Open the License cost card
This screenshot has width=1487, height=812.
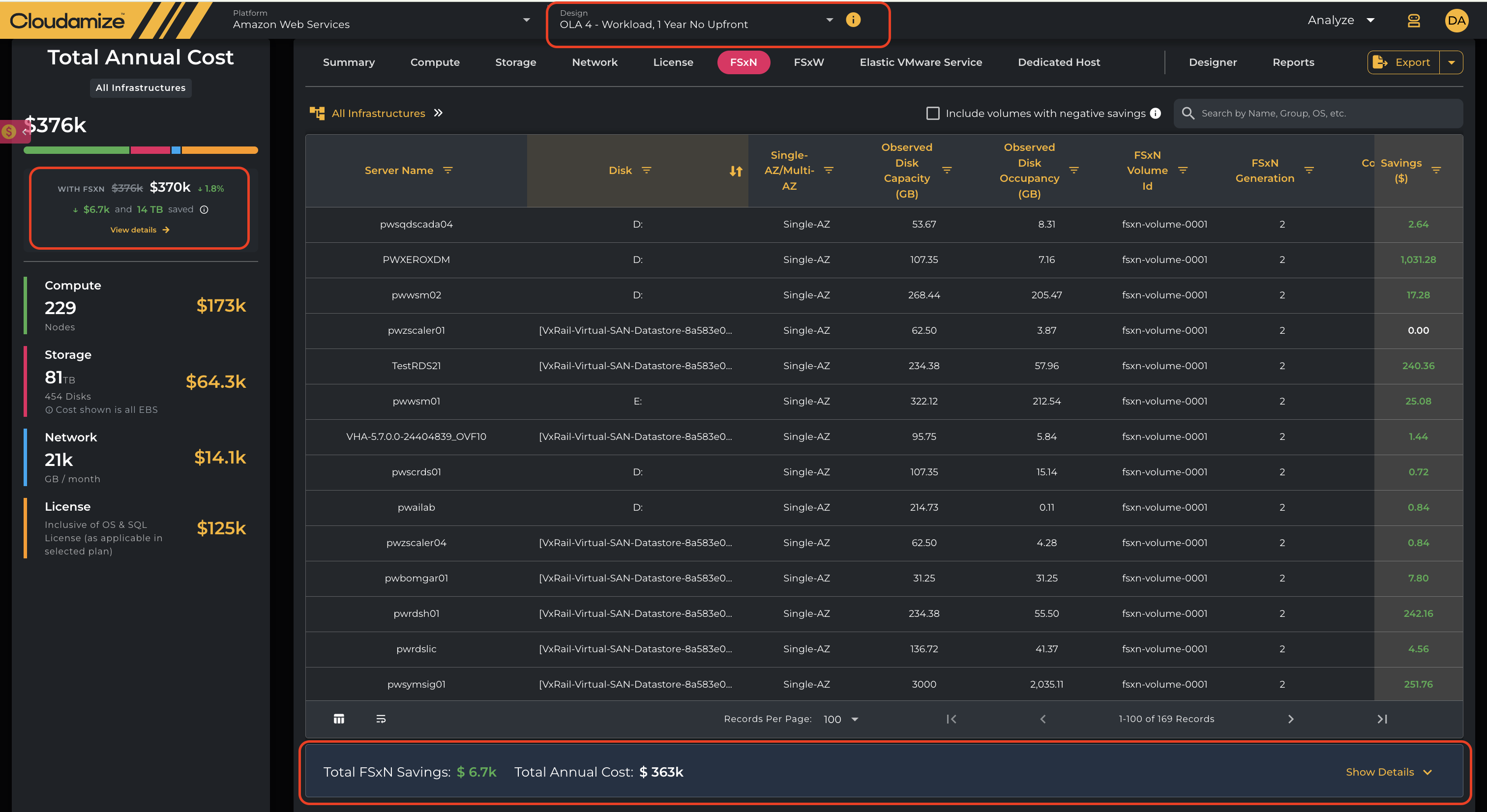point(140,528)
